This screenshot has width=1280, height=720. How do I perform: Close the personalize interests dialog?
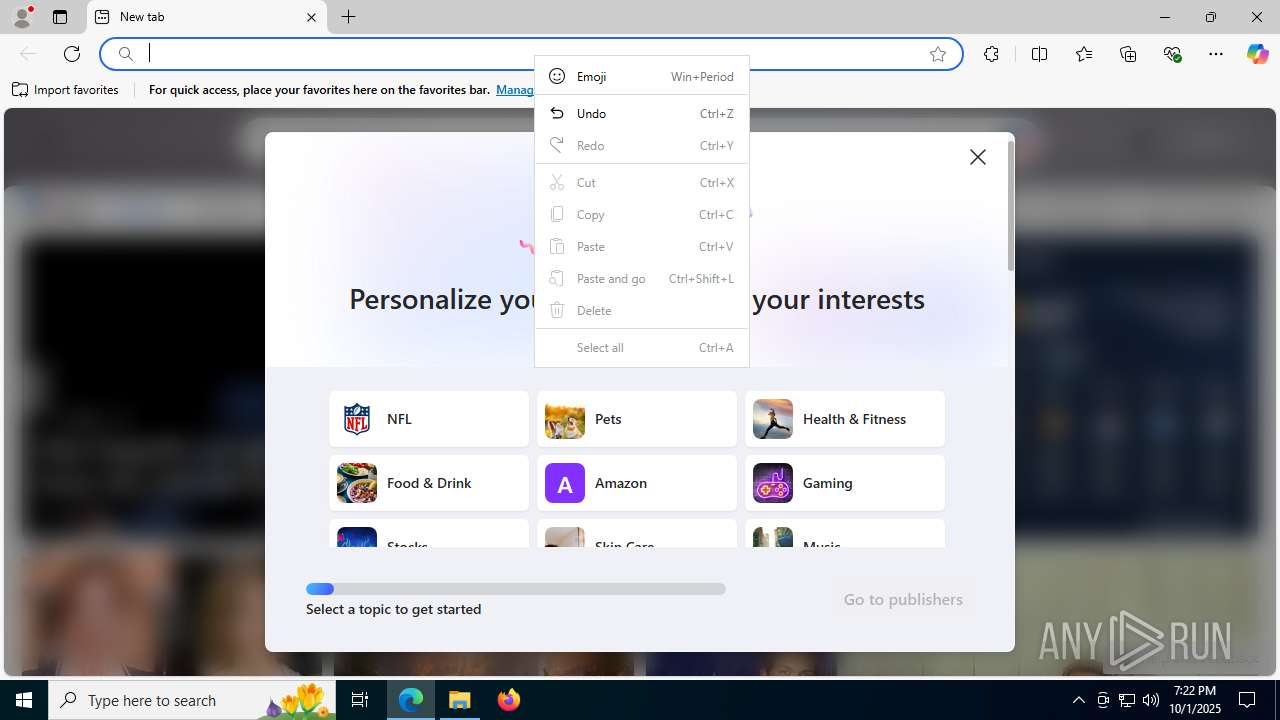[x=978, y=157]
